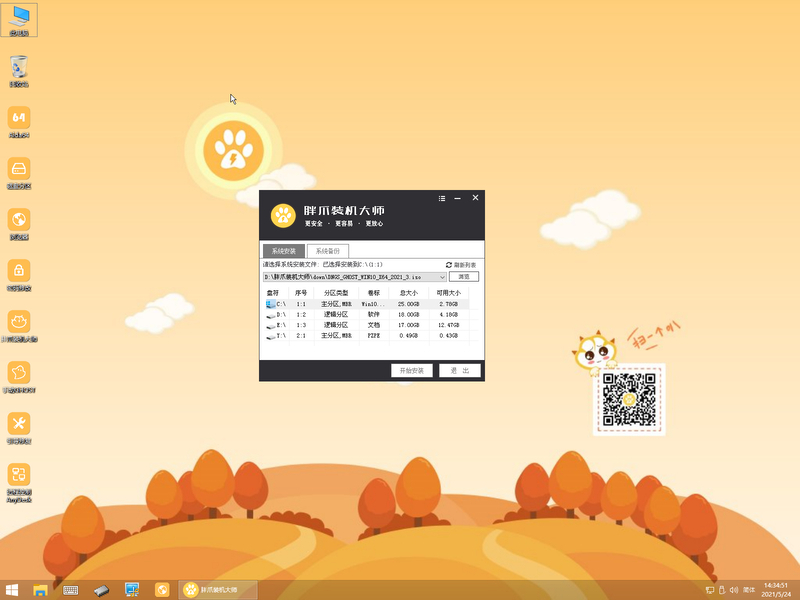Click the QR code on the desktop
Screen dimensions: 800x600
point(629,399)
